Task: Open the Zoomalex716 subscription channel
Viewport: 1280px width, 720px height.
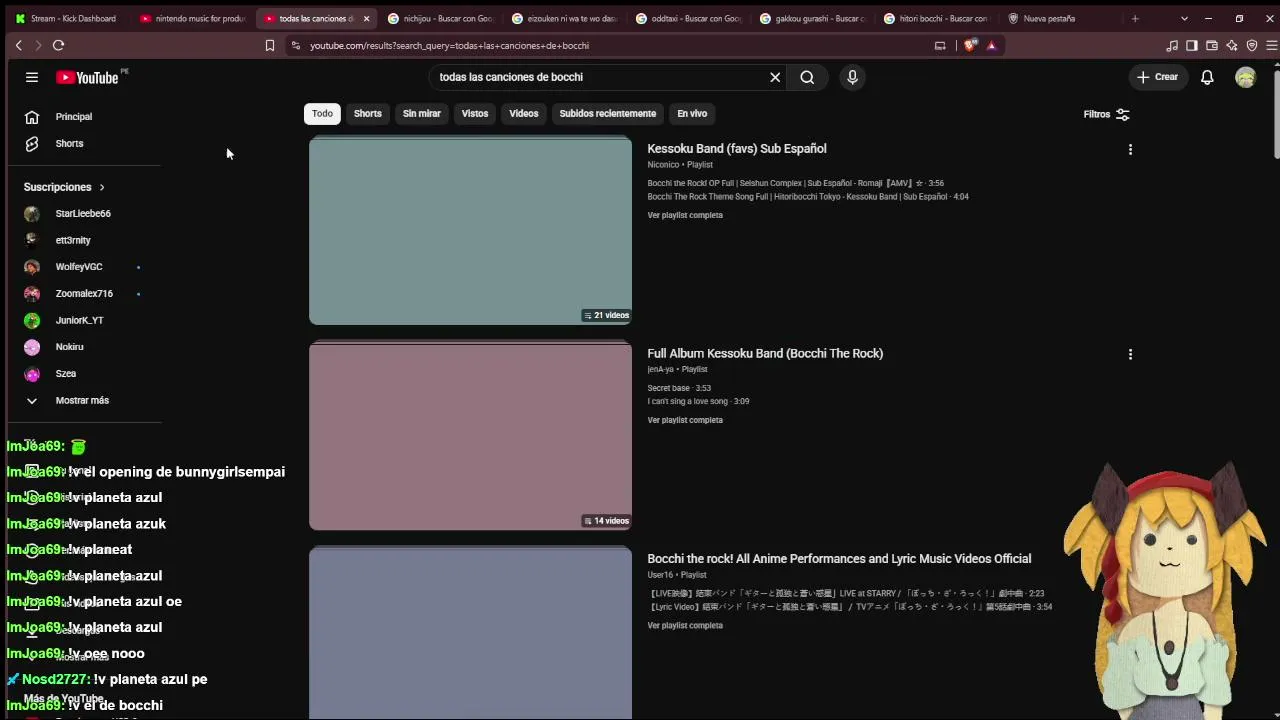Action: coord(83,294)
